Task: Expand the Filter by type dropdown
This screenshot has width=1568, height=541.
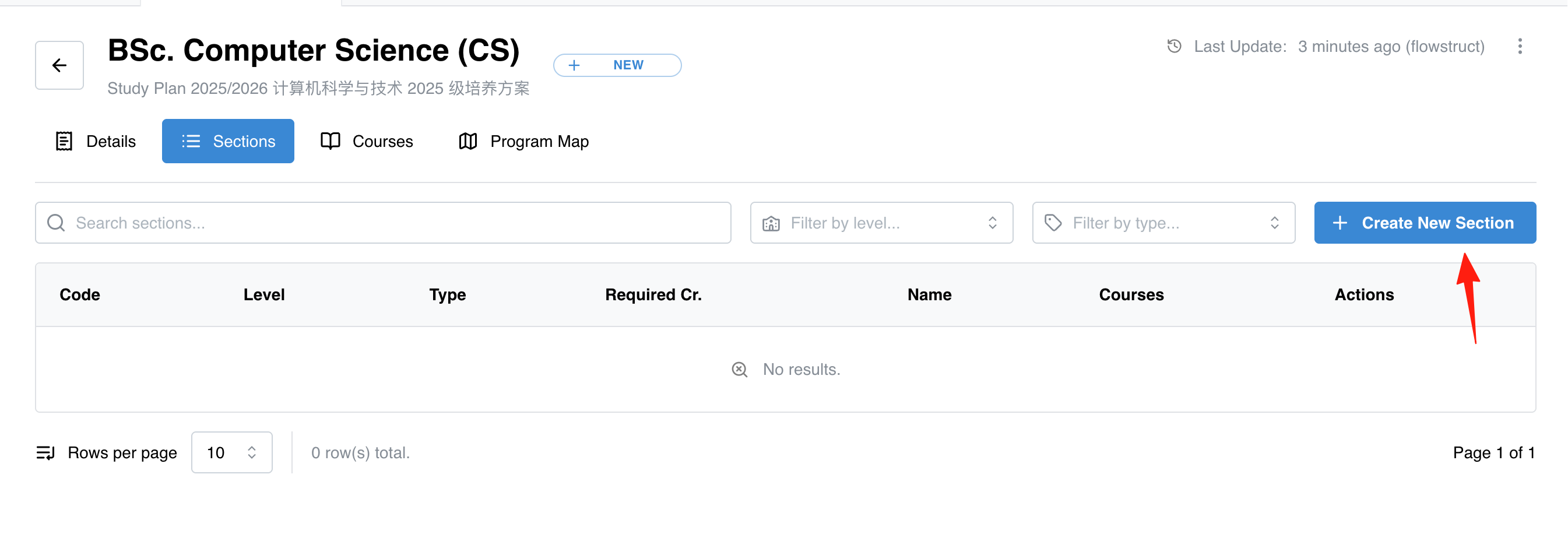Action: [x=1163, y=223]
